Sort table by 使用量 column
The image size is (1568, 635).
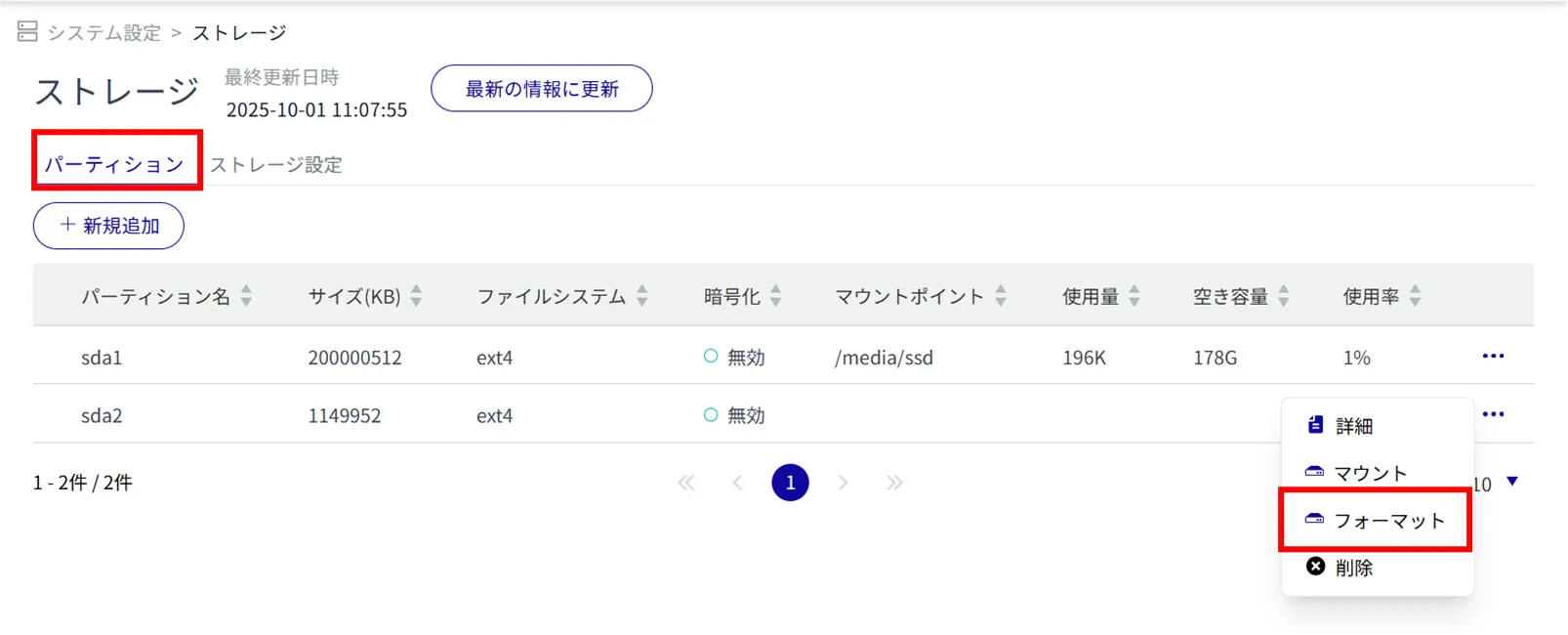tap(1134, 296)
